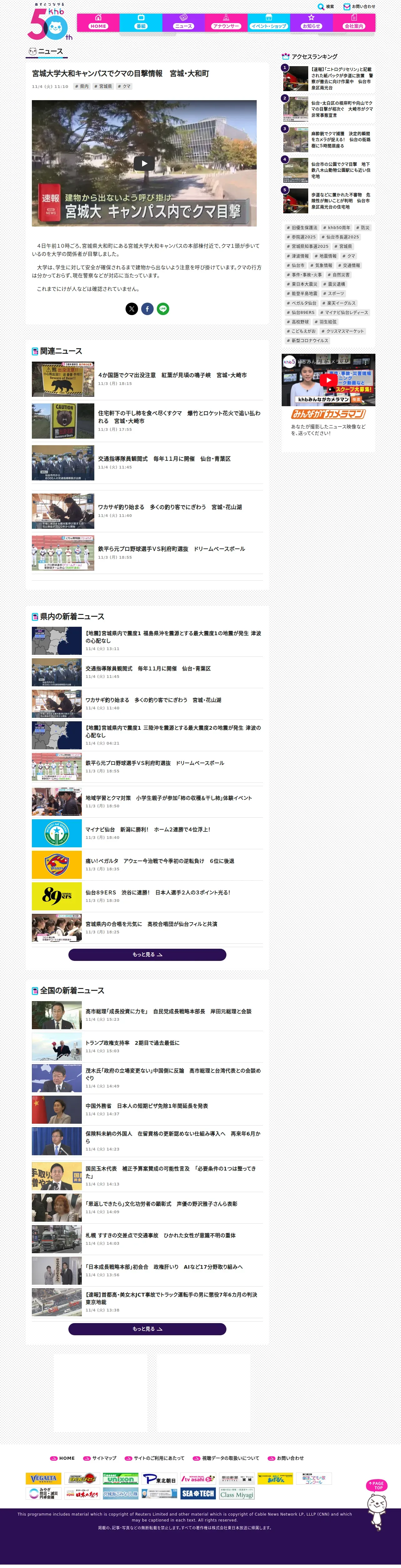401x1568 pixels.
Task: Share the article on X
Action: [131, 309]
